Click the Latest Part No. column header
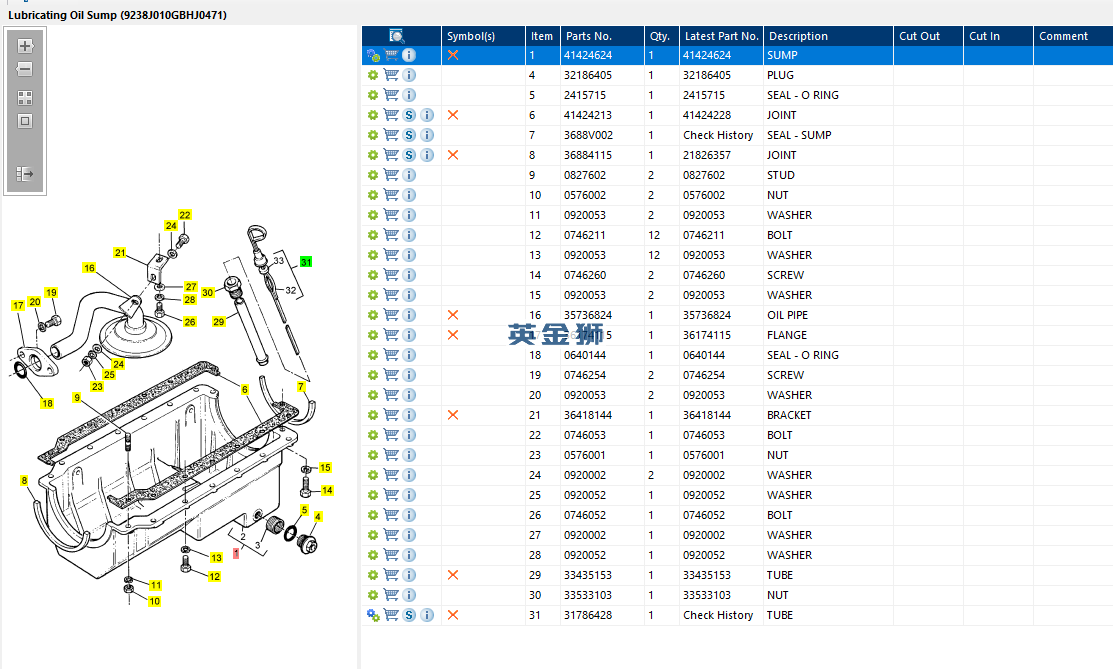Screen dimensions: 1113x669 point(721,36)
